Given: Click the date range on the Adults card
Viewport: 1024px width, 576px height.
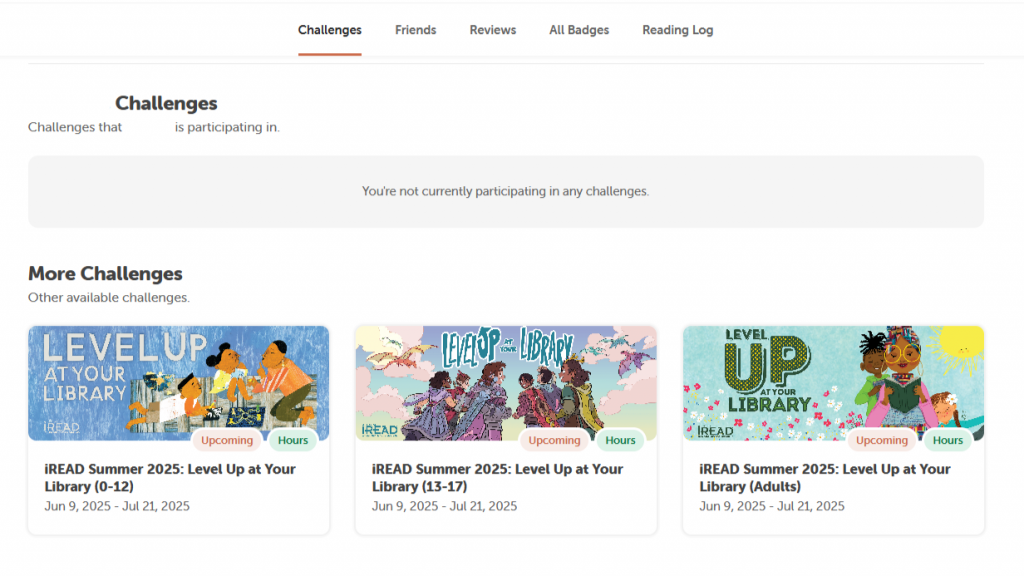Looking at the screenshot, I should coord(772,506).
